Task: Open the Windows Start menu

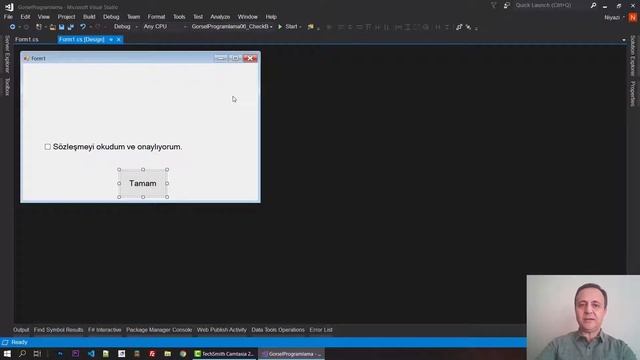Action: (x=7, y=354)
